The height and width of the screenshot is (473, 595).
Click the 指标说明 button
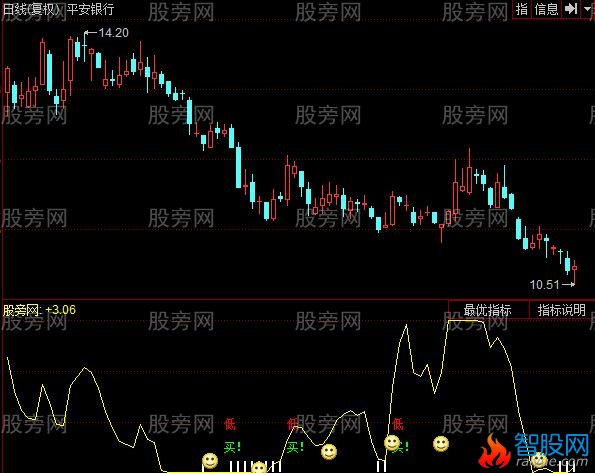click(x=562, y=310)
